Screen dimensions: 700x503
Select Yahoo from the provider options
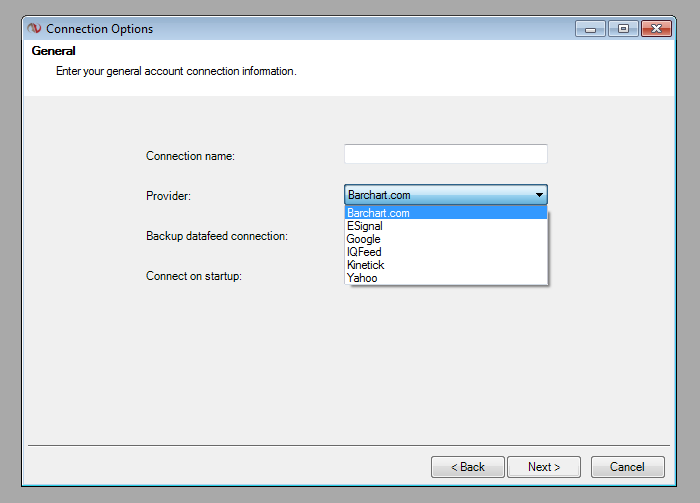tap(362, 278)
